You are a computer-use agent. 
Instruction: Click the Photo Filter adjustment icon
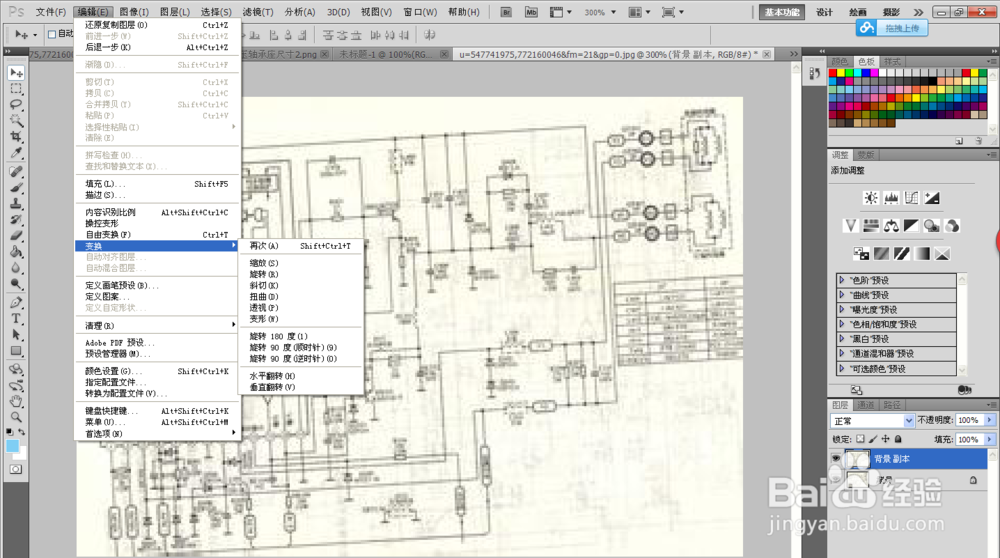coord(932,226)
